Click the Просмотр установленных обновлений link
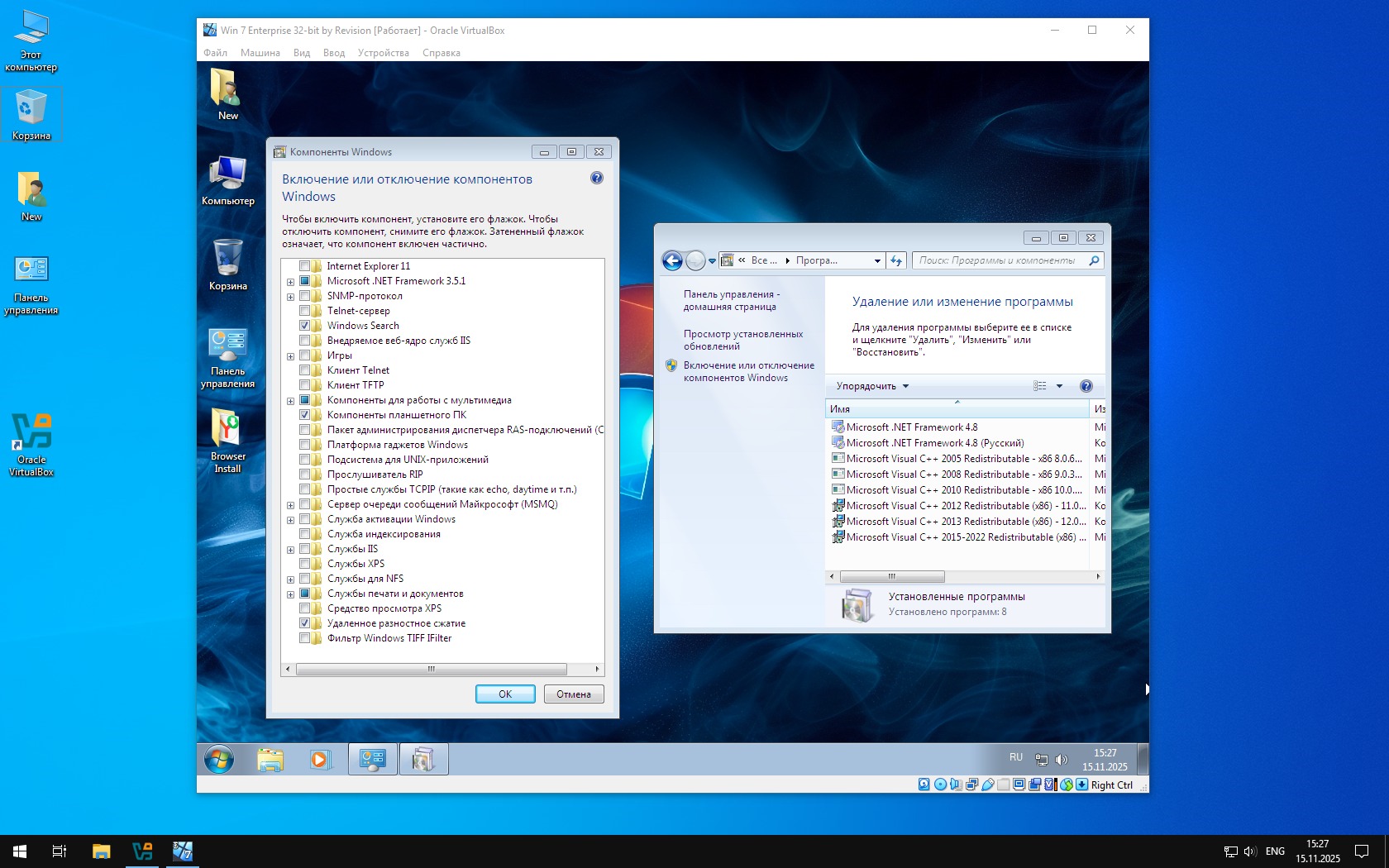Viewport: 1389px width, 868px height. point(742,340)
